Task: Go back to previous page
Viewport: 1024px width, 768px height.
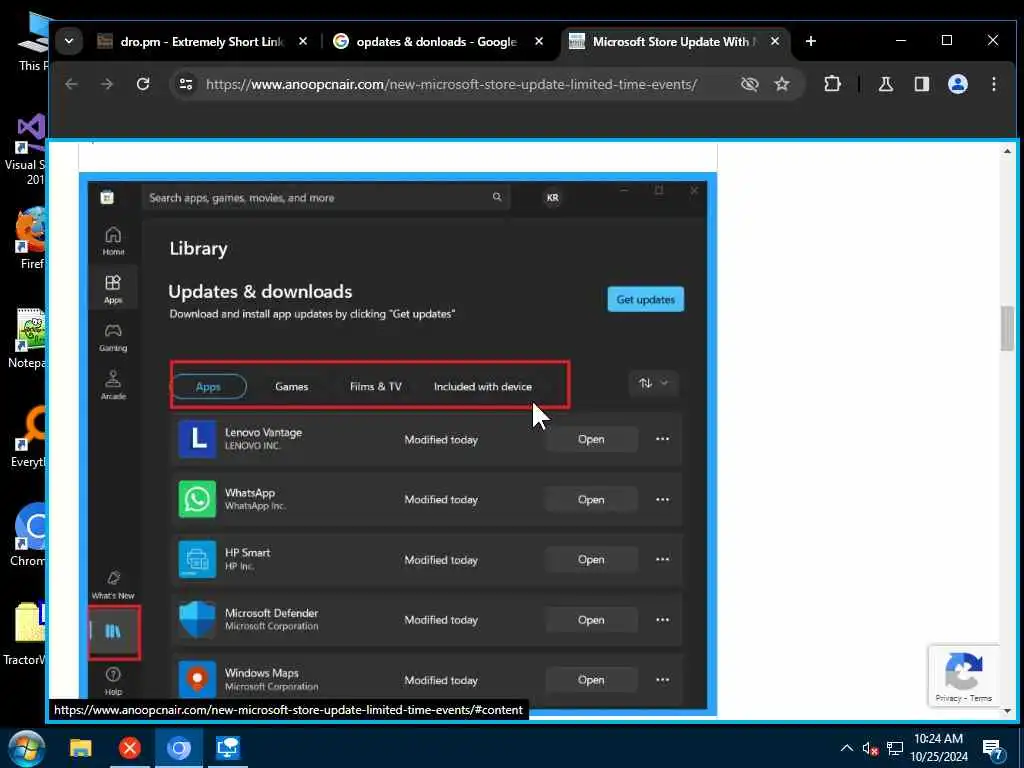Action: click(71, 84)
